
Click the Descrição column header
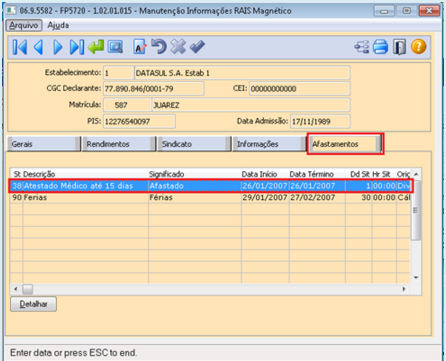pyautogui.click(x=86, y=174)
